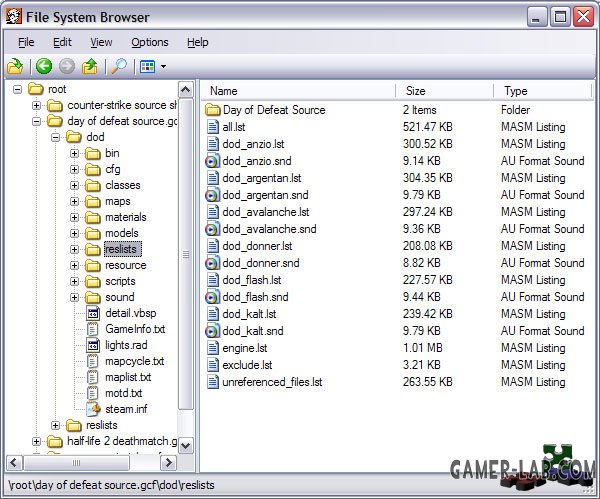The width and height of the screenshot is (600, 499).
Task: Click the tree vertical scrollbar thumb
Action: pyautogui.click(x=186, y=254)
